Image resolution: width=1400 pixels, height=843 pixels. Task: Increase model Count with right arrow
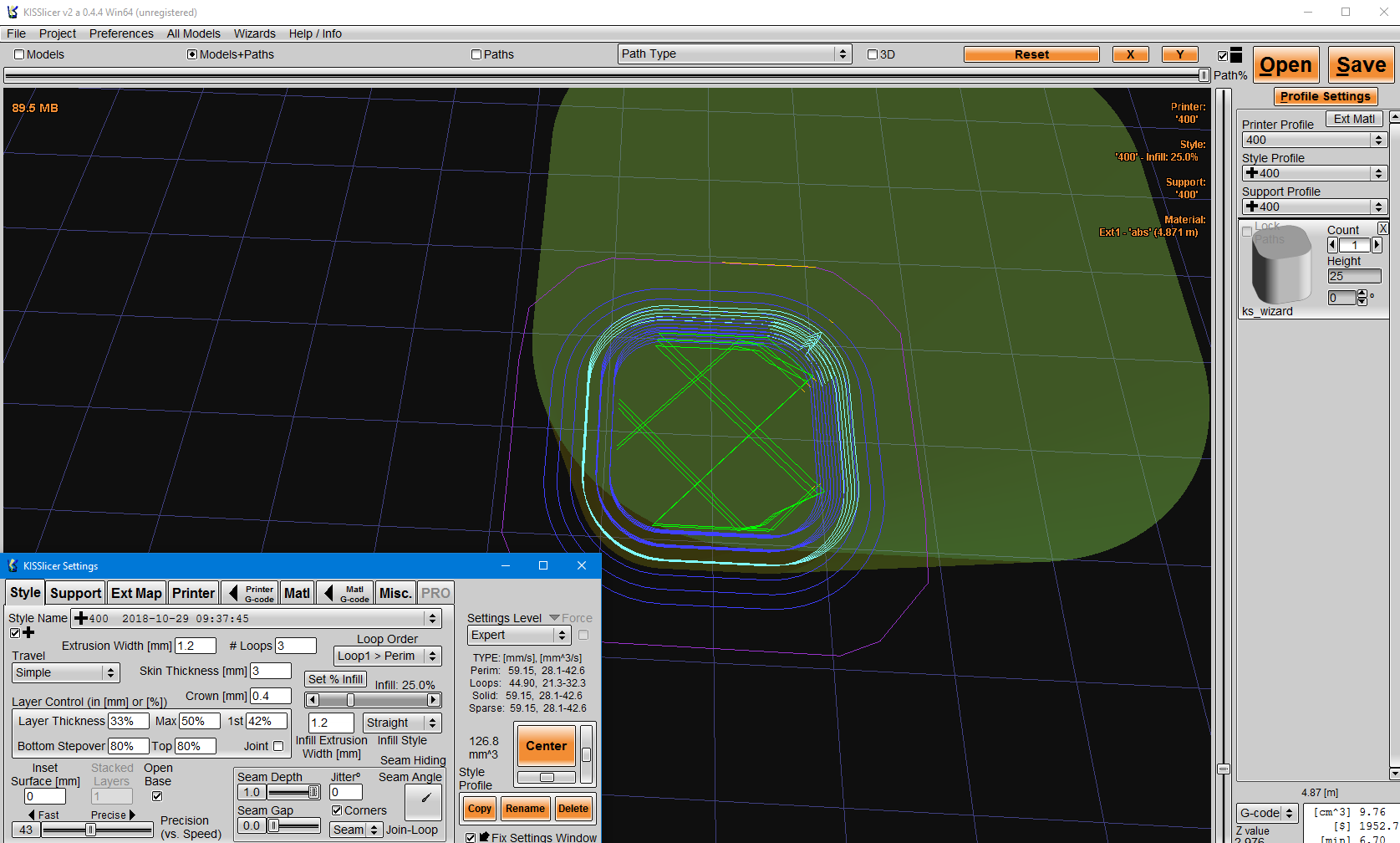coord(1377,245)
